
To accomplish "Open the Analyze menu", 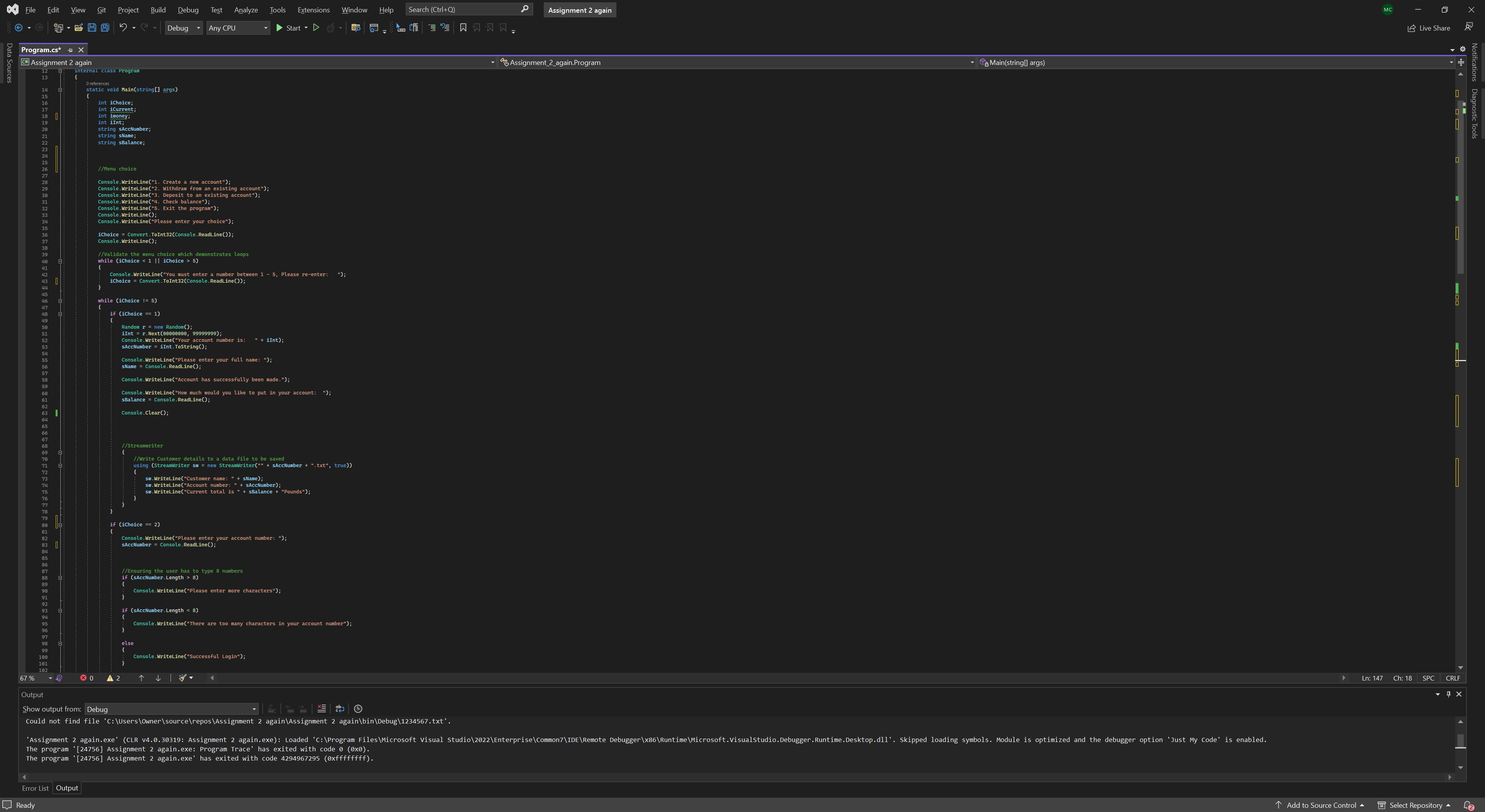I will tap(246, 10).
